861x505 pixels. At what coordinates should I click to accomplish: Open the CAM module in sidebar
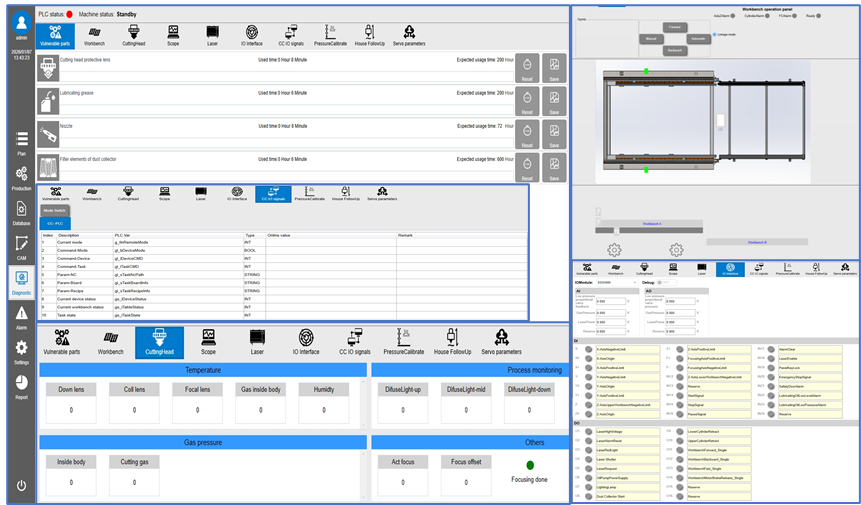click(x=21, y=248)
